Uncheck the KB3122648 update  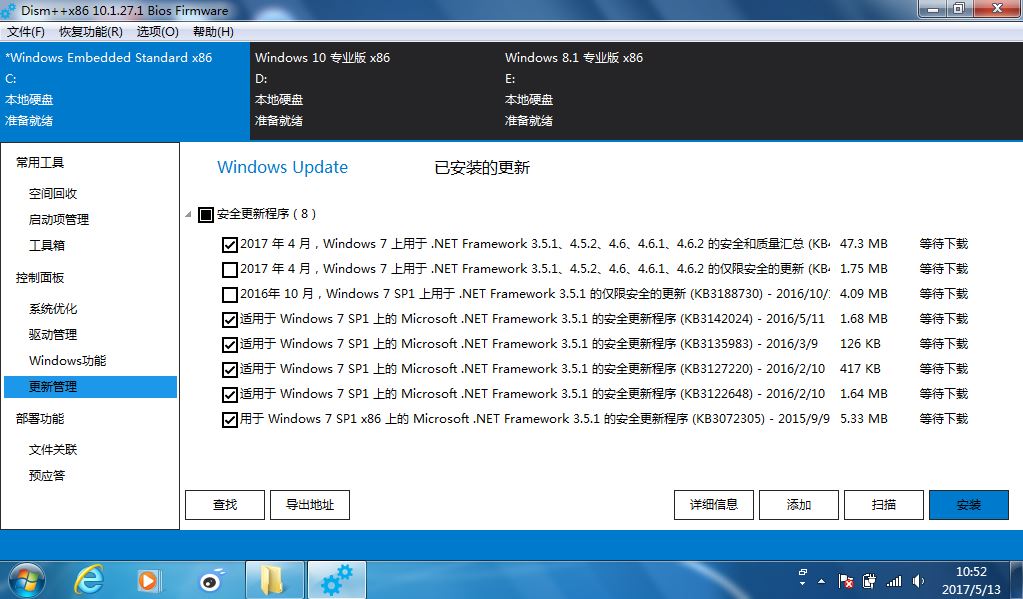click(x=229, y=395)
